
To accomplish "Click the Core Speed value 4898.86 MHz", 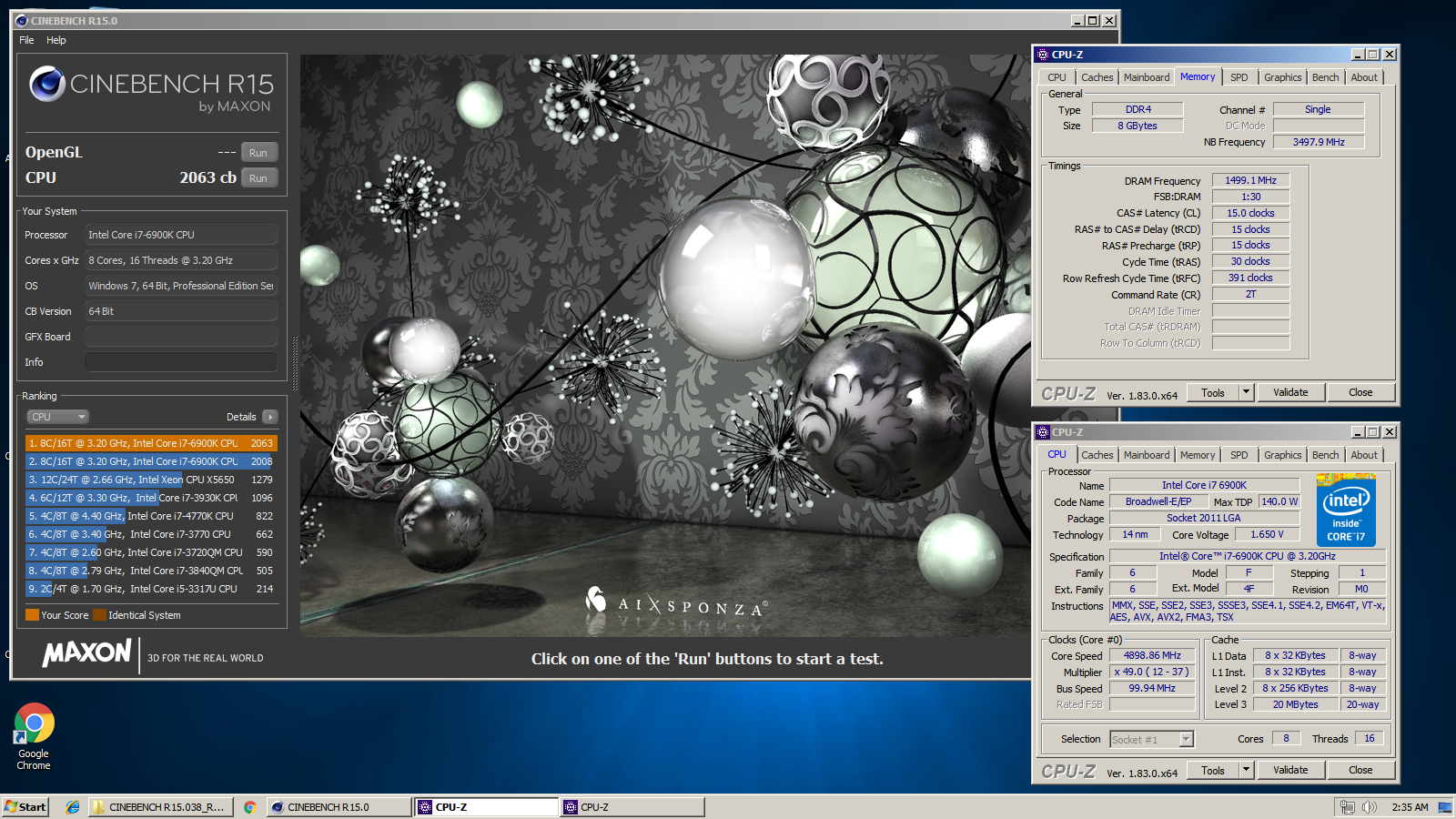I will tap(1152, 655).
